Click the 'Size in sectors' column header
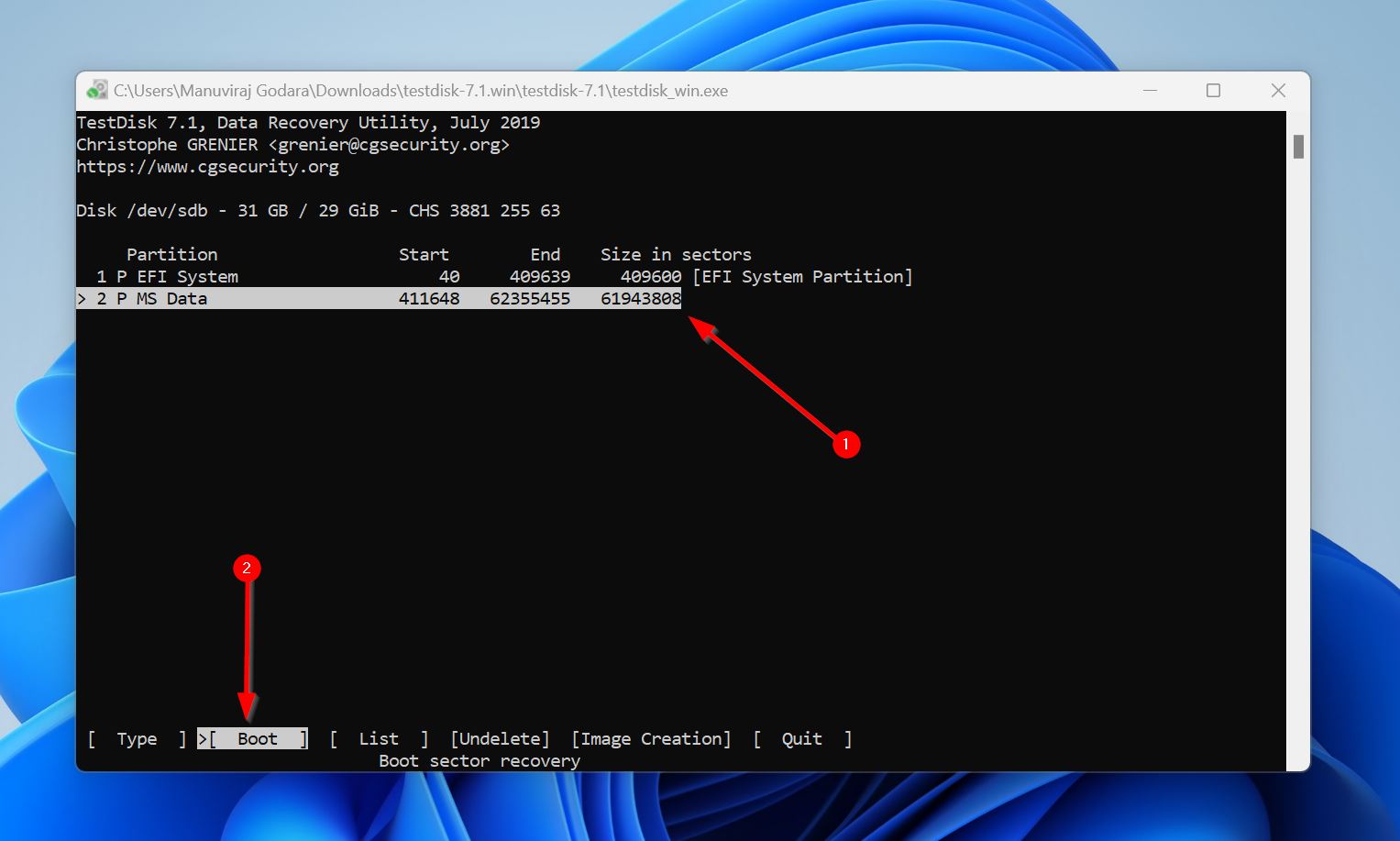This screenshot has width=1400, height=841. click(676, 255)
